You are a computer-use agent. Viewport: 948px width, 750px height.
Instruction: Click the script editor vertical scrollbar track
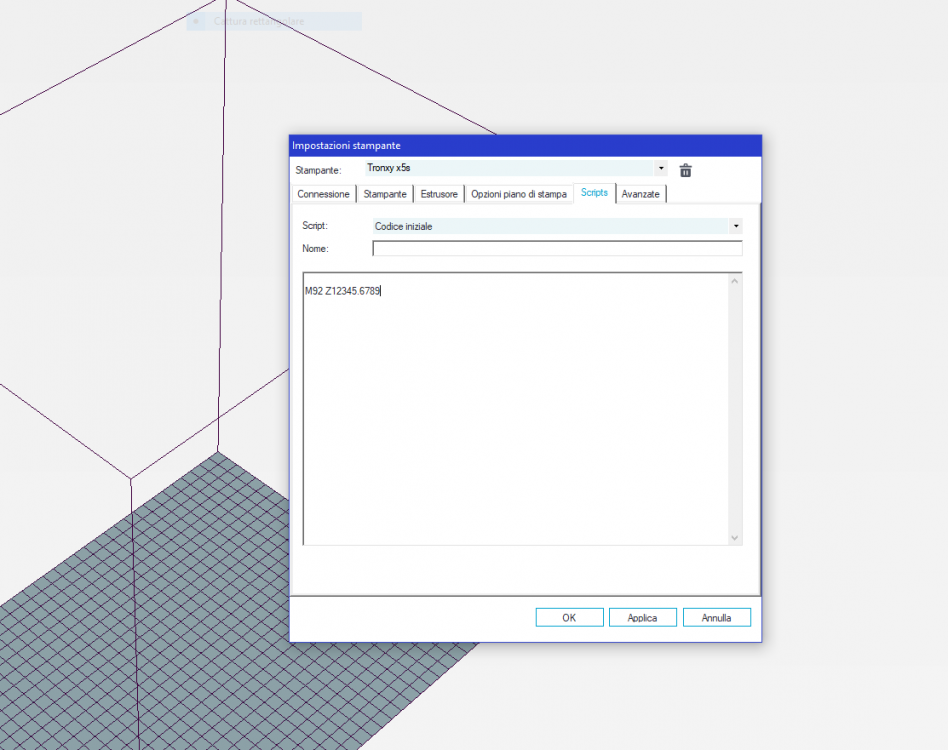735,410
